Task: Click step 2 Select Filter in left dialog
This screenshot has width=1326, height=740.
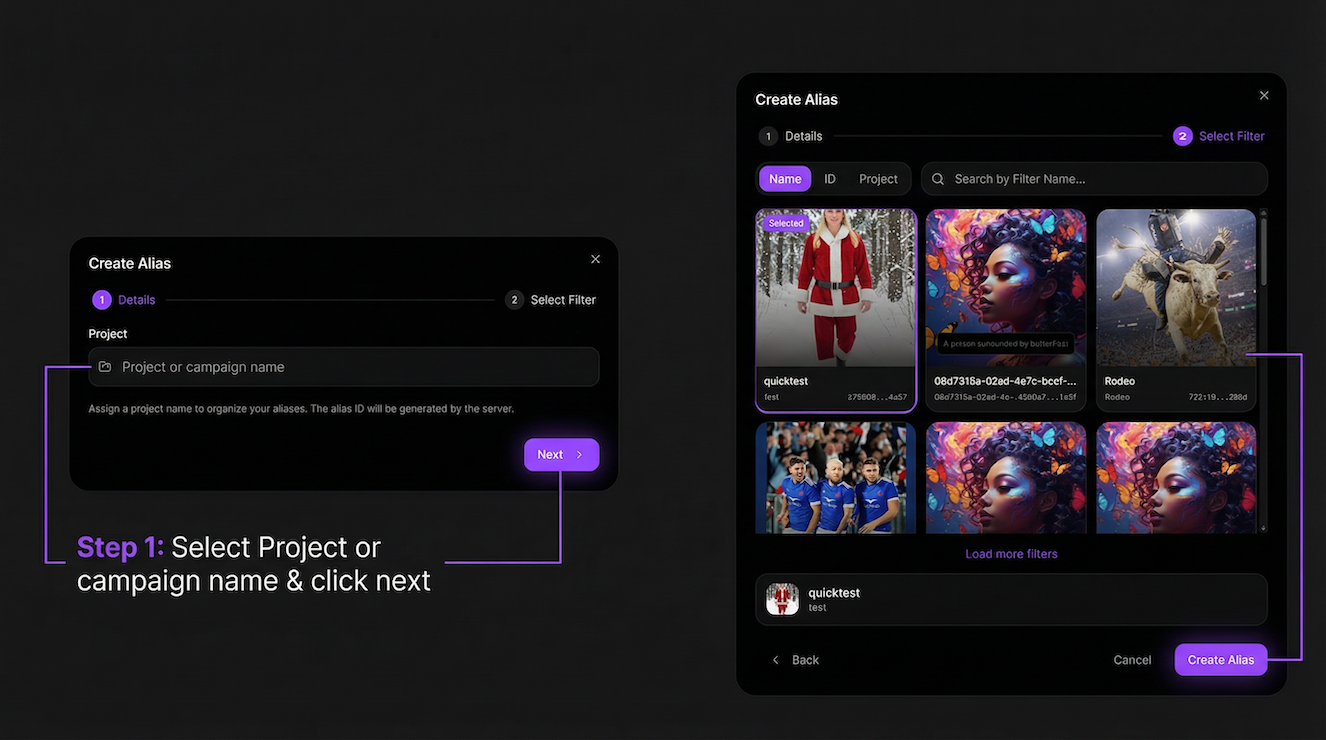Action: click(x=552, y=300)
